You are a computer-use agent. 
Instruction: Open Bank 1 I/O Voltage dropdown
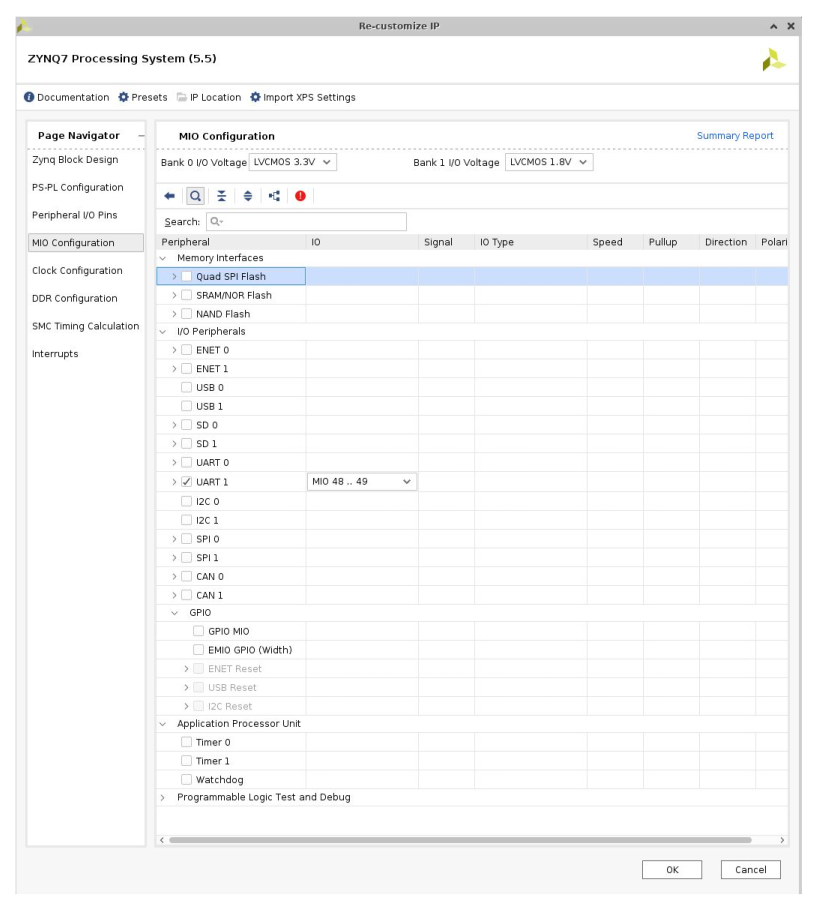[549, 162]
